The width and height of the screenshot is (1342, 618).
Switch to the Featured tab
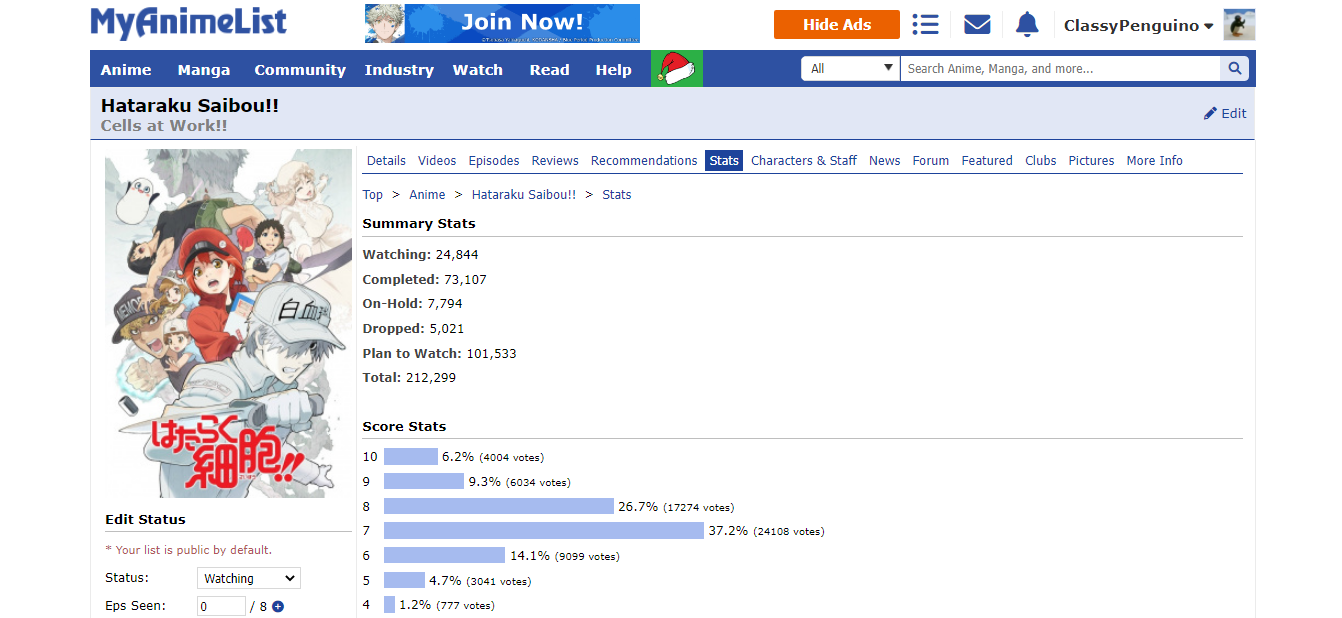tap(987, 160)
